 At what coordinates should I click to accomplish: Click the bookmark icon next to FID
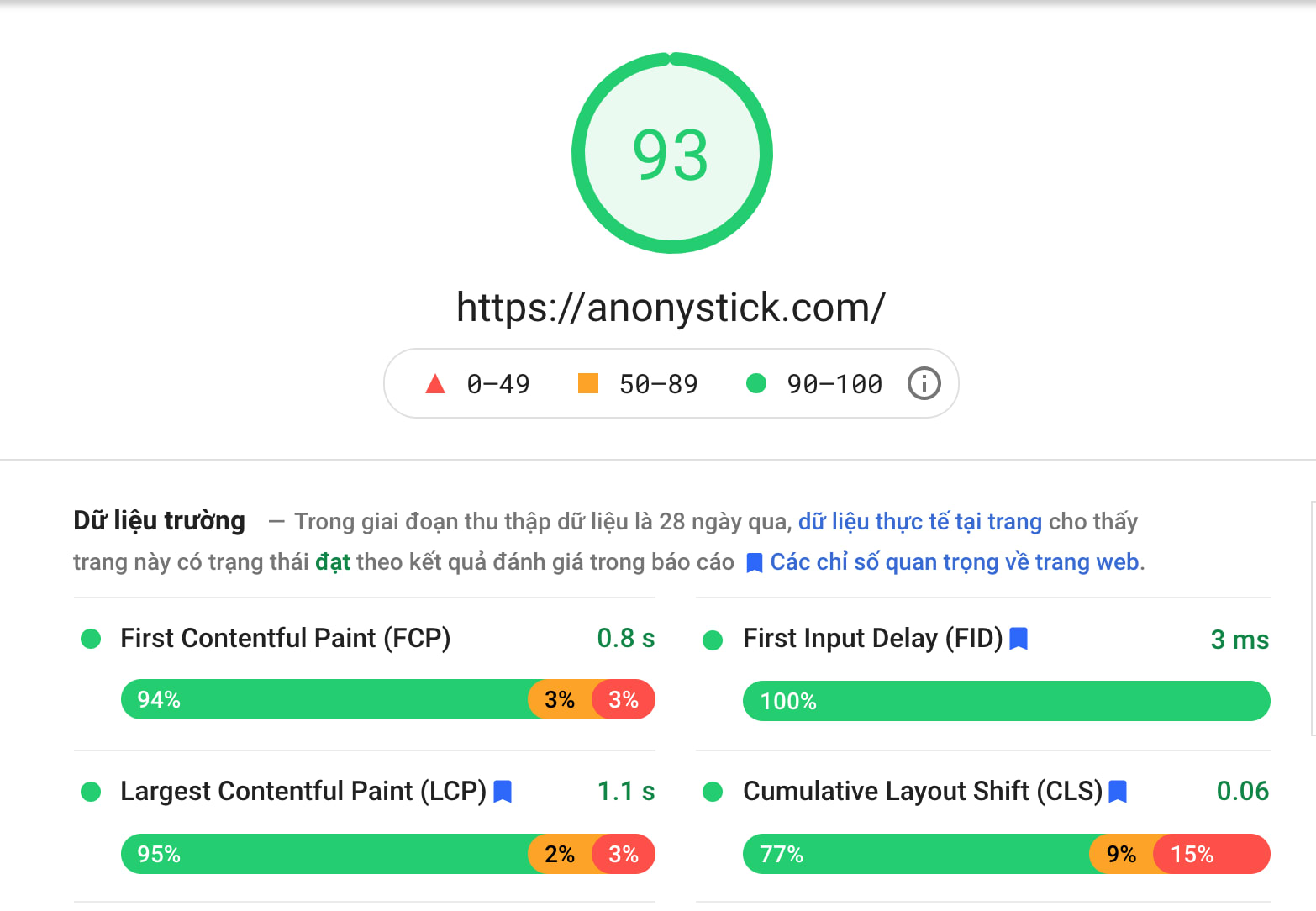1019,639
